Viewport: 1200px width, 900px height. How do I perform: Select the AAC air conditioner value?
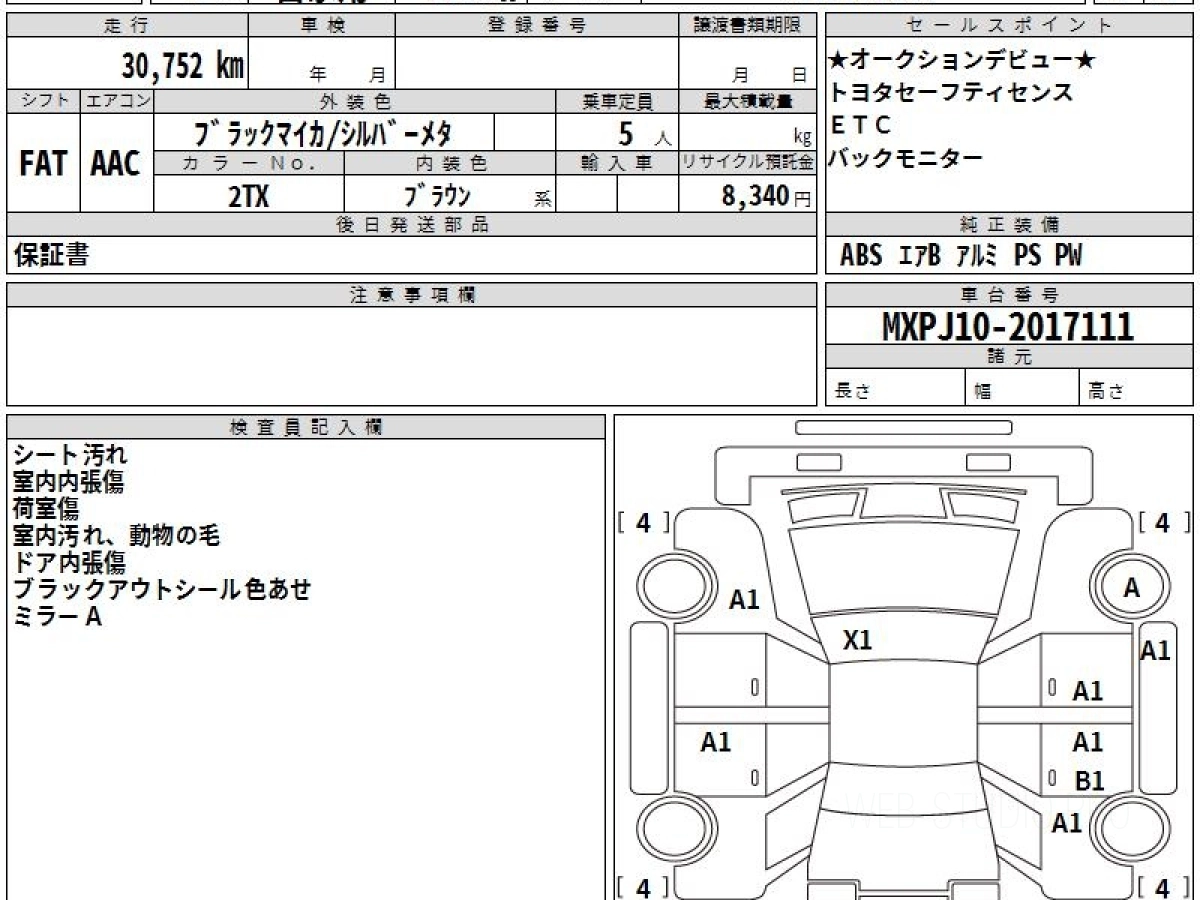coord(116,163)
